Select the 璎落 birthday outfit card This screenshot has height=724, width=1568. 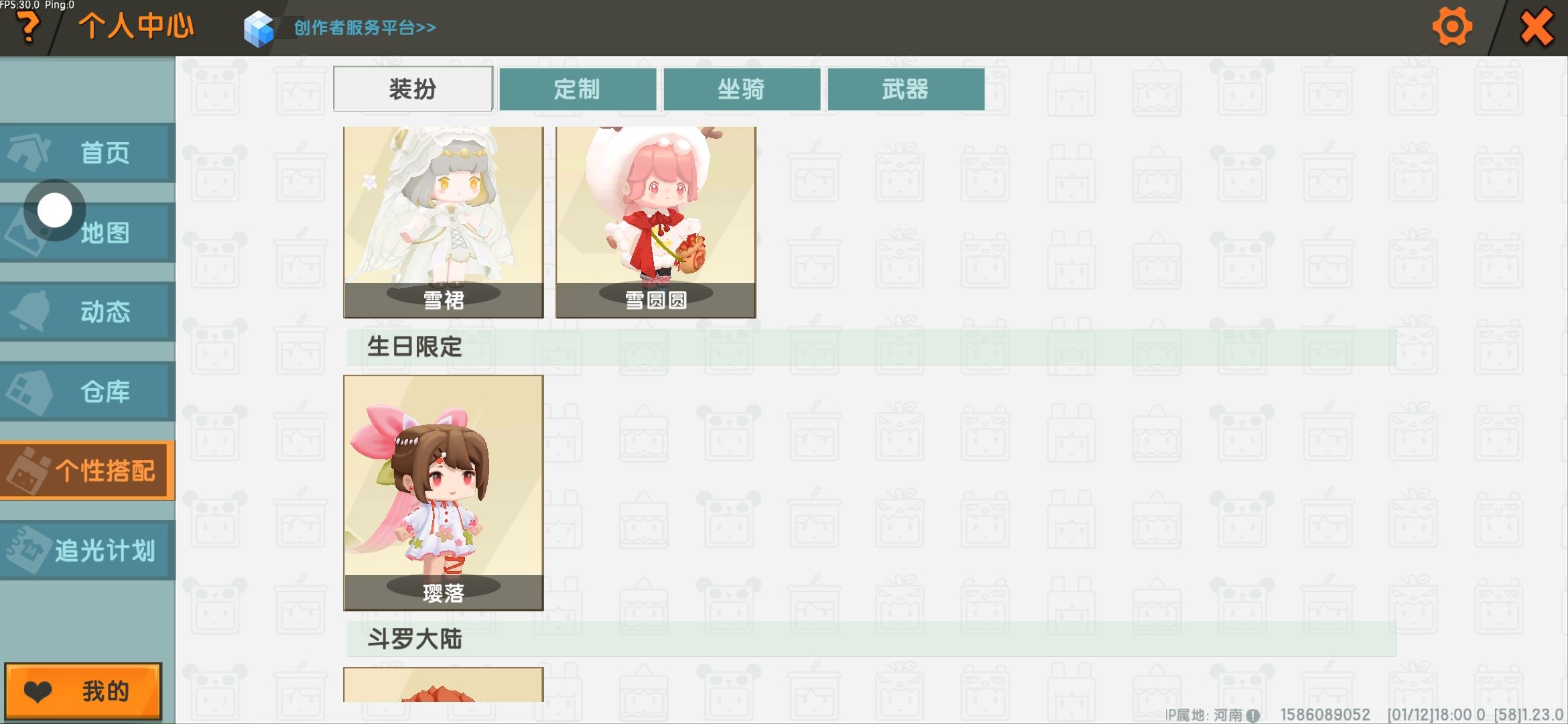(443, 493)
